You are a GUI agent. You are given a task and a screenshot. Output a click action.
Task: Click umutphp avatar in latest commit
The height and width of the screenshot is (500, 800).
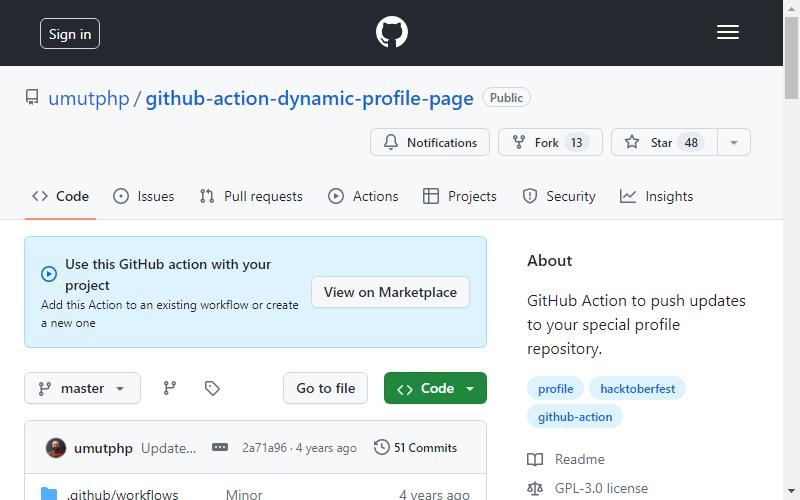coord(56,448)
